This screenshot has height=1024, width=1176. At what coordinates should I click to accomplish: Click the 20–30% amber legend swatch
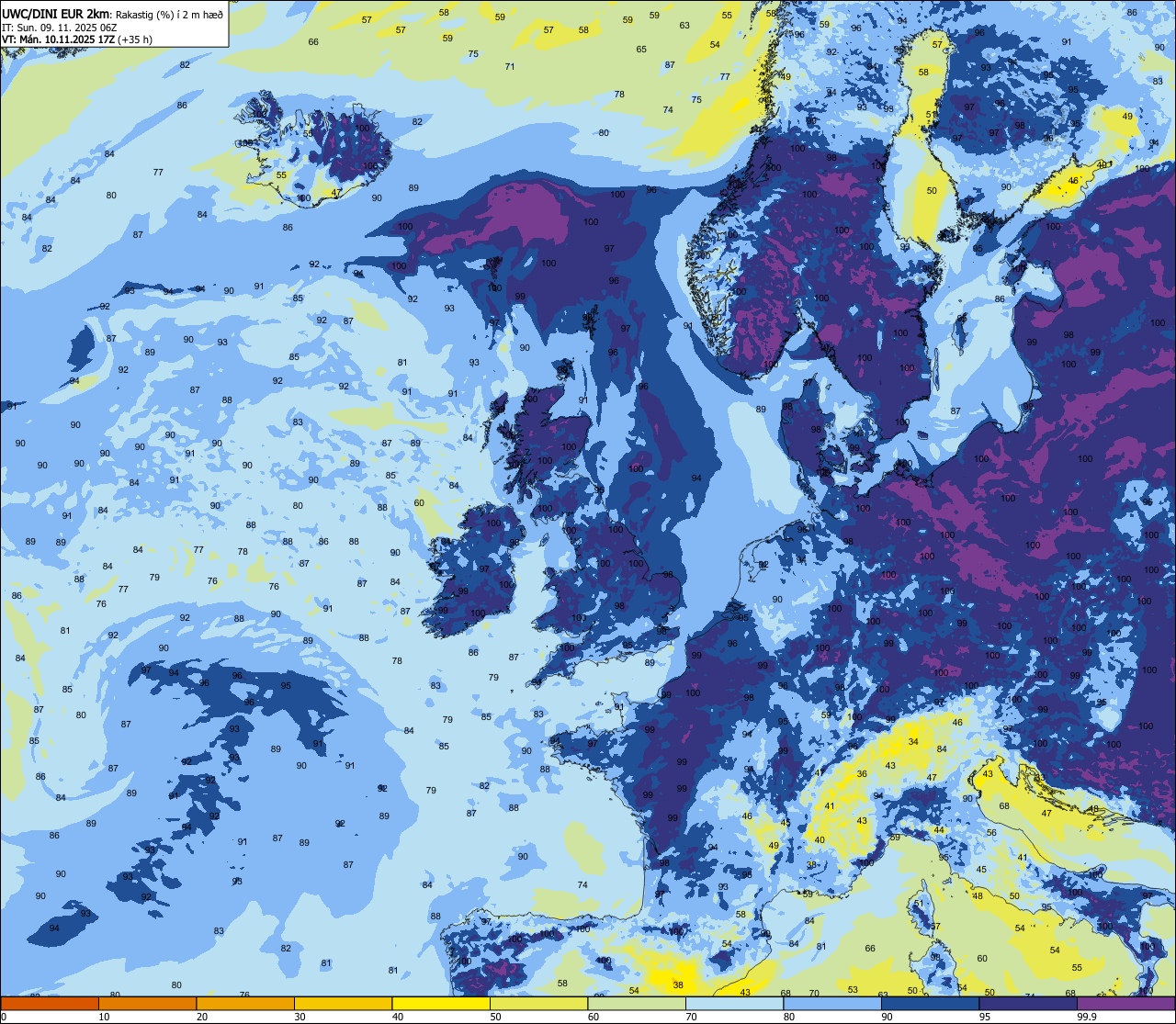coord(245,1003)
